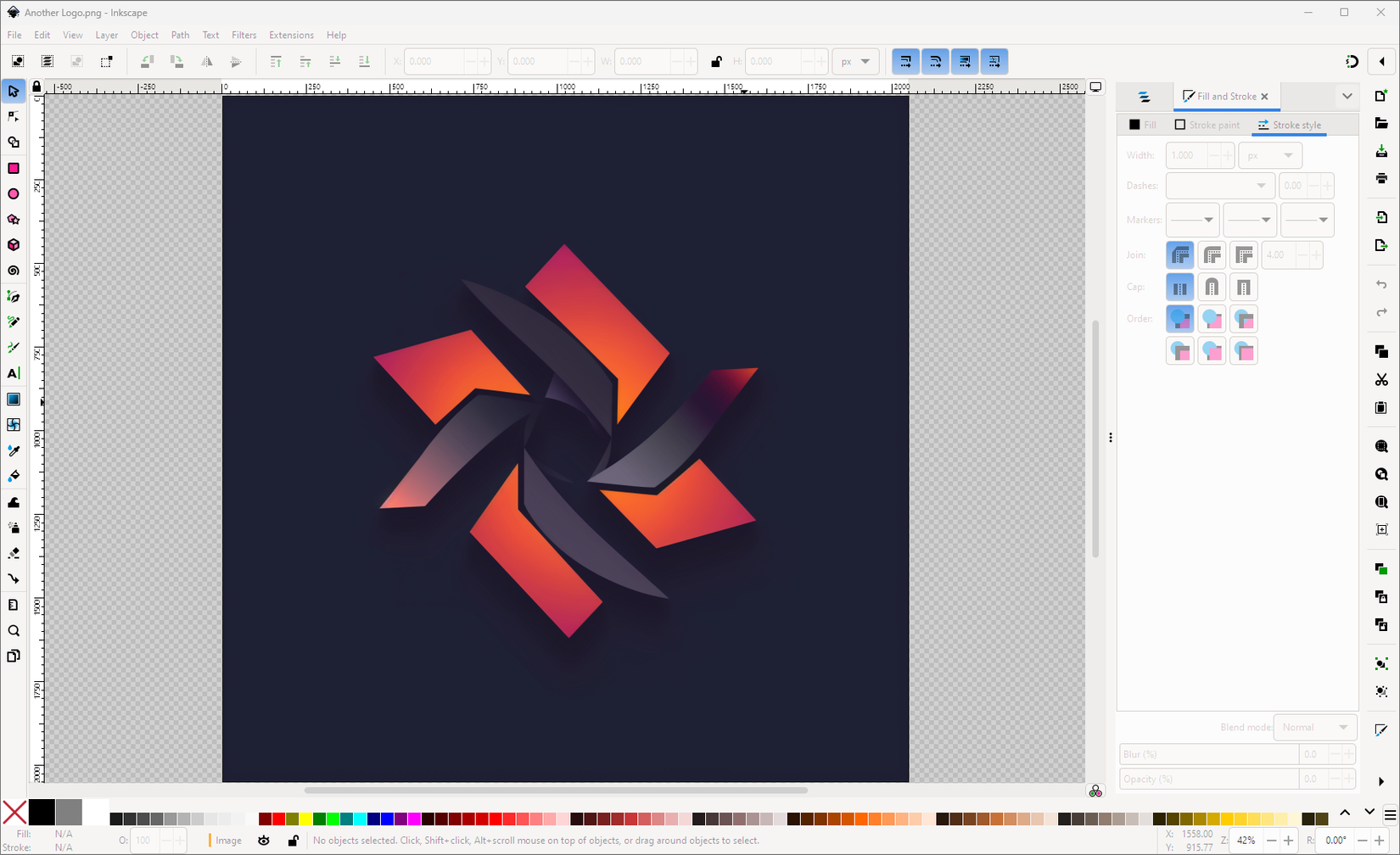
Task: Select the Node editing tool
Action: 14,116
